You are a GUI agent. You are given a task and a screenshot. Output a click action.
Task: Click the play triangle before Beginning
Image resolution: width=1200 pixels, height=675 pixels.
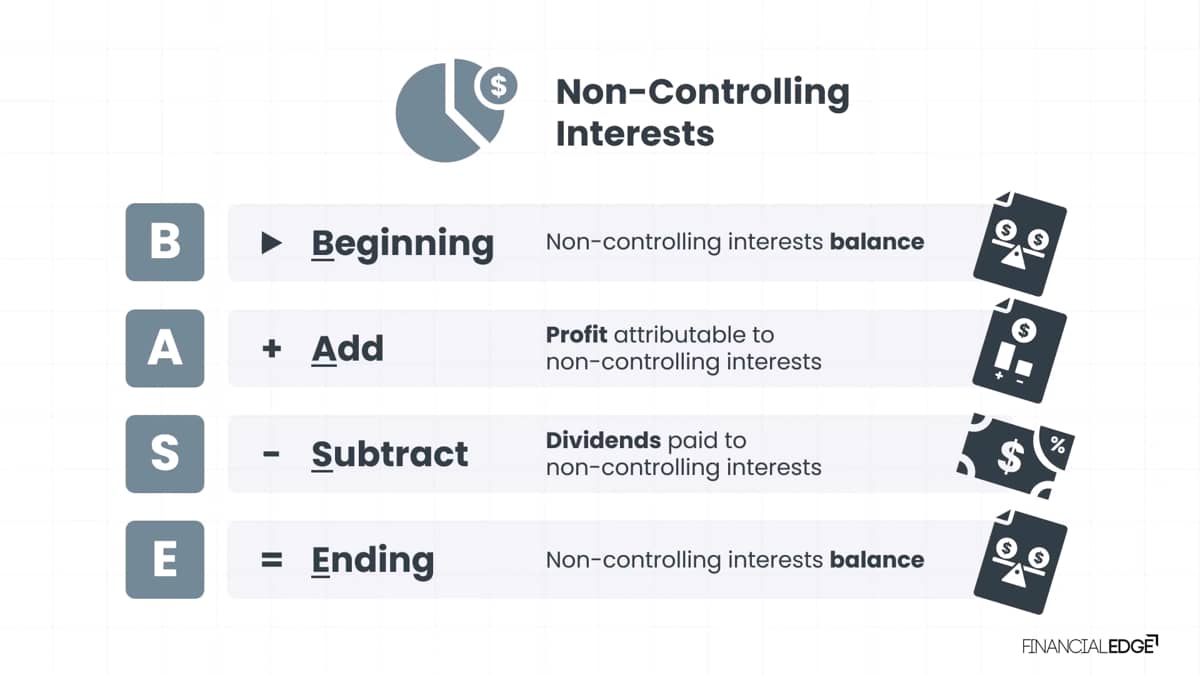(271, 243)
